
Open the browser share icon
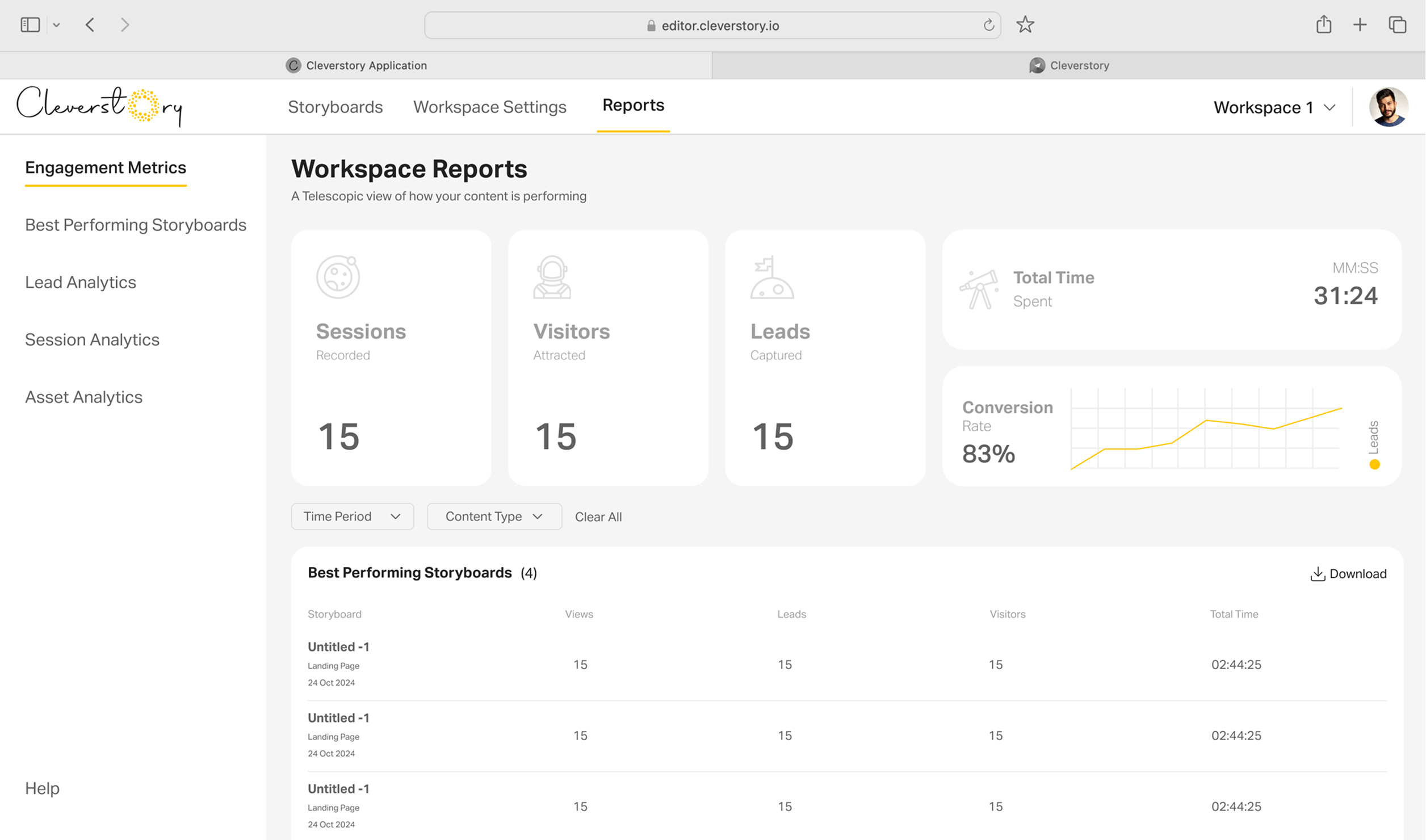(1324, 24)
